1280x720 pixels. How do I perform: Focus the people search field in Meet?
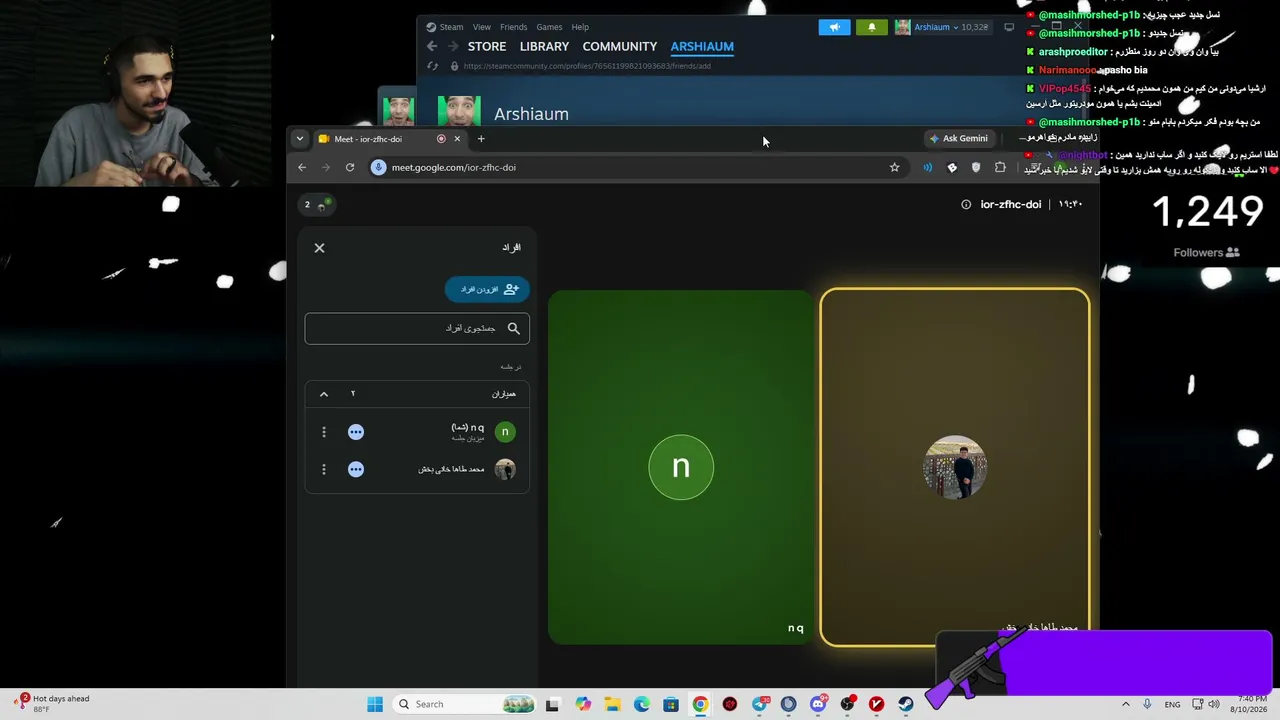417,328
